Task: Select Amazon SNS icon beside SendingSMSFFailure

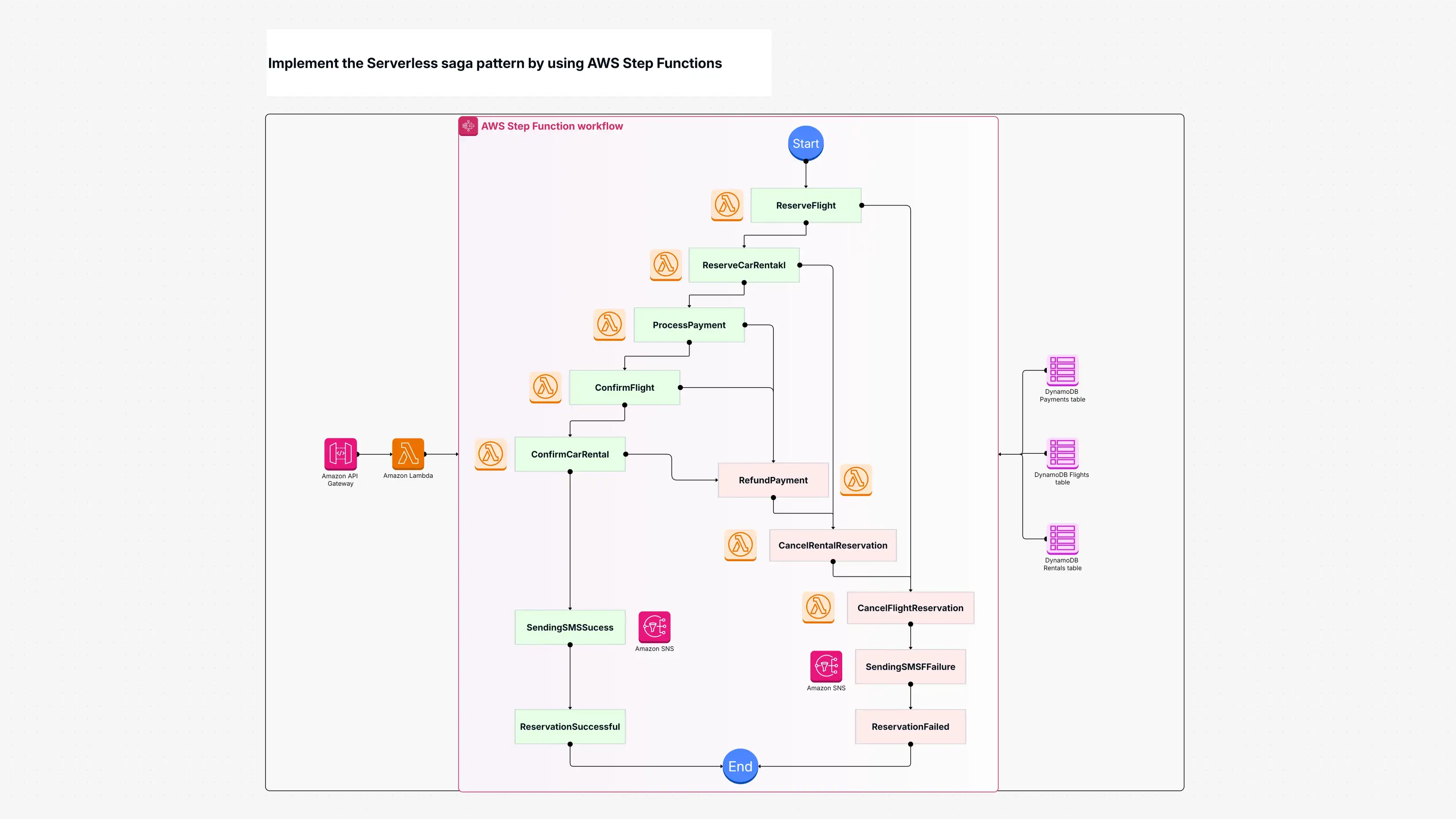Action: click(x=826, y=667)
